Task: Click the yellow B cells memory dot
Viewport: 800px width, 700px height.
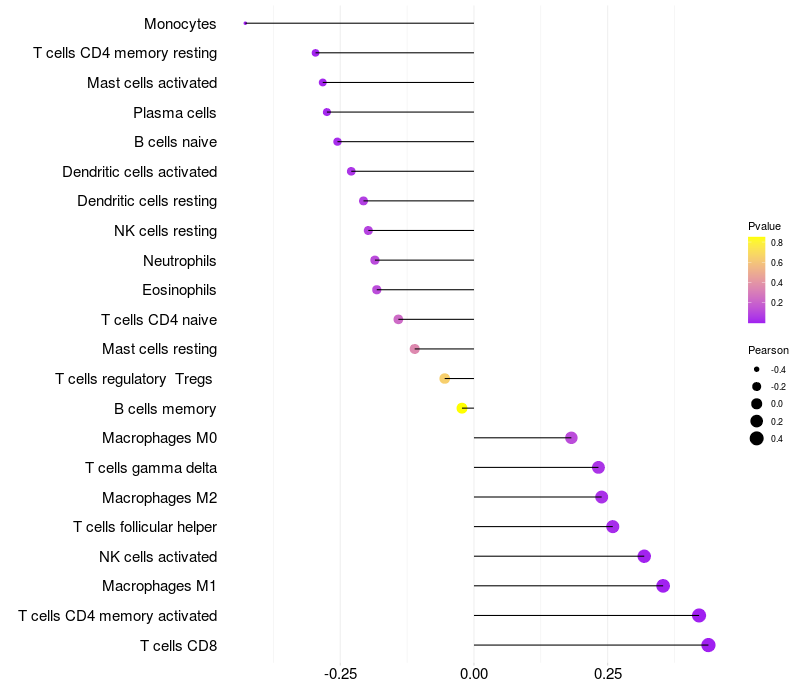Action: [462, 408]
